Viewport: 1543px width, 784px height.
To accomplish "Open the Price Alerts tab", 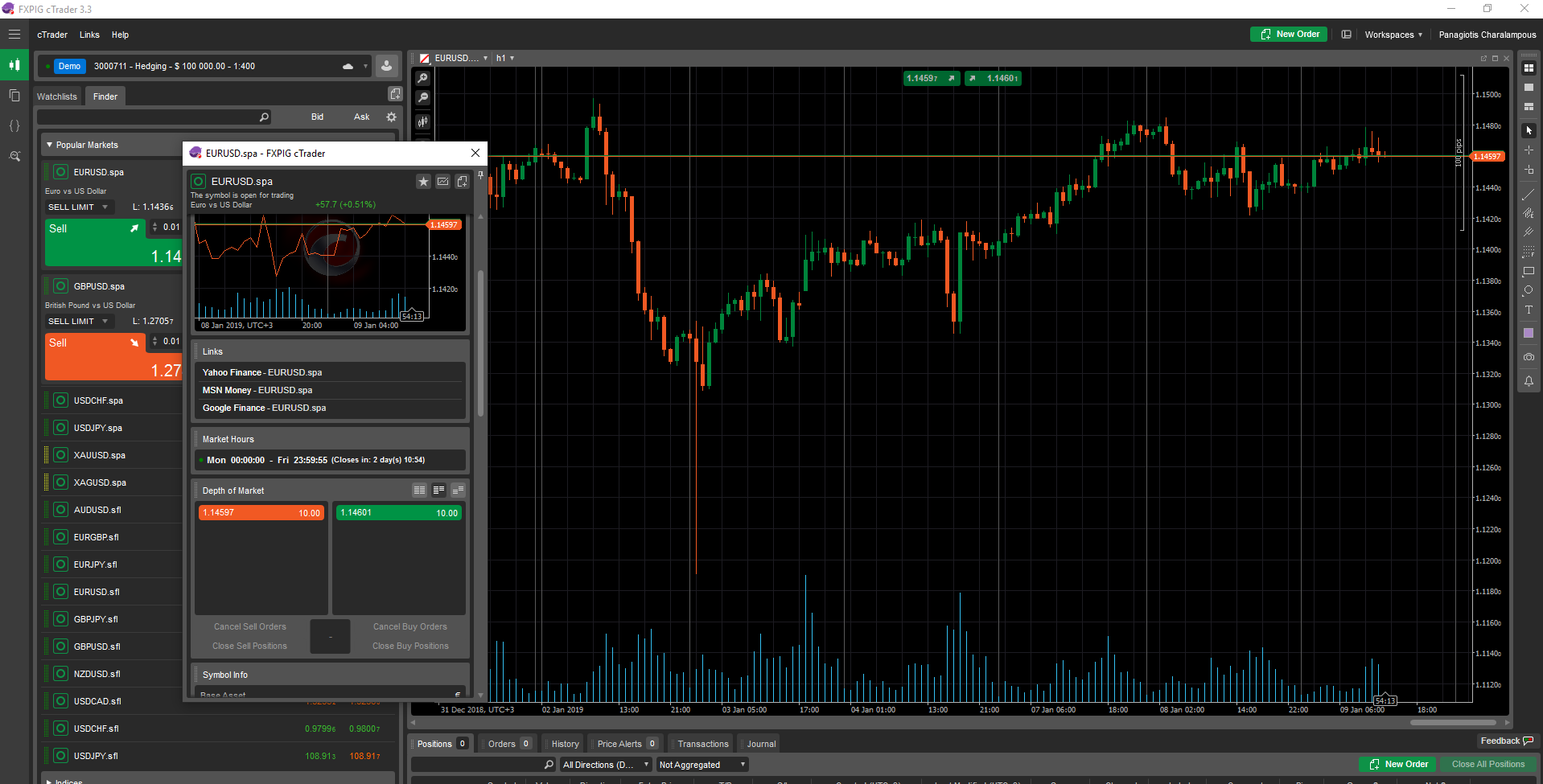I will pyautogui.click(x=627, y=744).
